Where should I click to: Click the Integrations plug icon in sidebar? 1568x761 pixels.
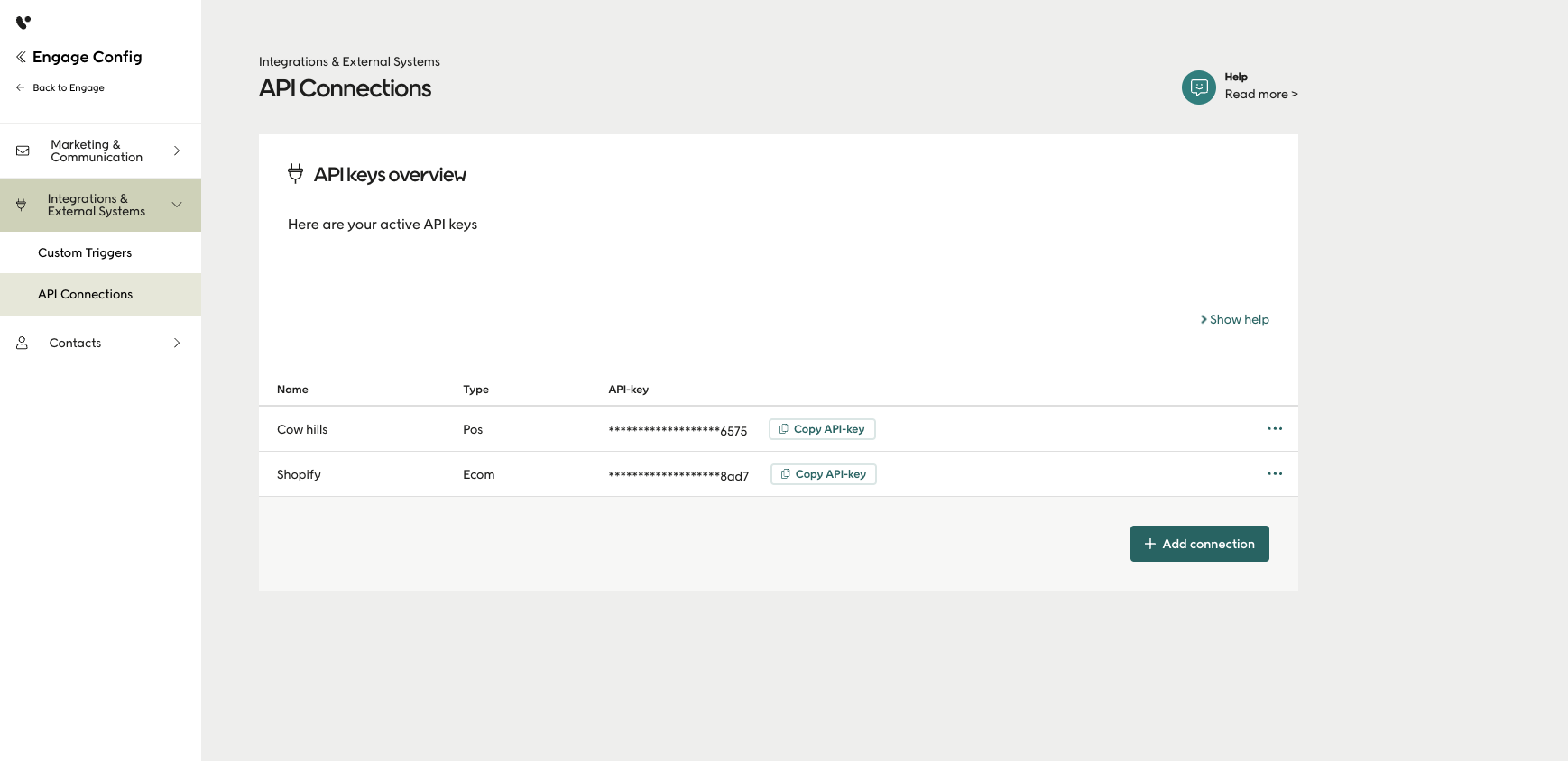click(x=21, y=205)
